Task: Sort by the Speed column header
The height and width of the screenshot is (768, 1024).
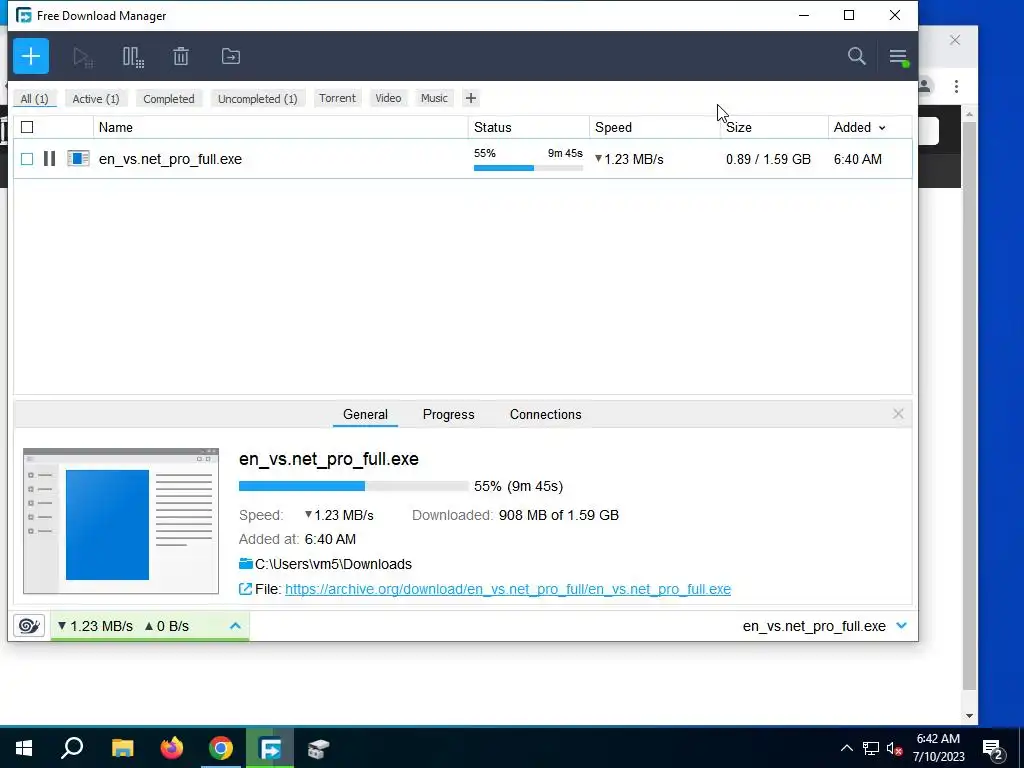Action: click(x=655, y=127)
